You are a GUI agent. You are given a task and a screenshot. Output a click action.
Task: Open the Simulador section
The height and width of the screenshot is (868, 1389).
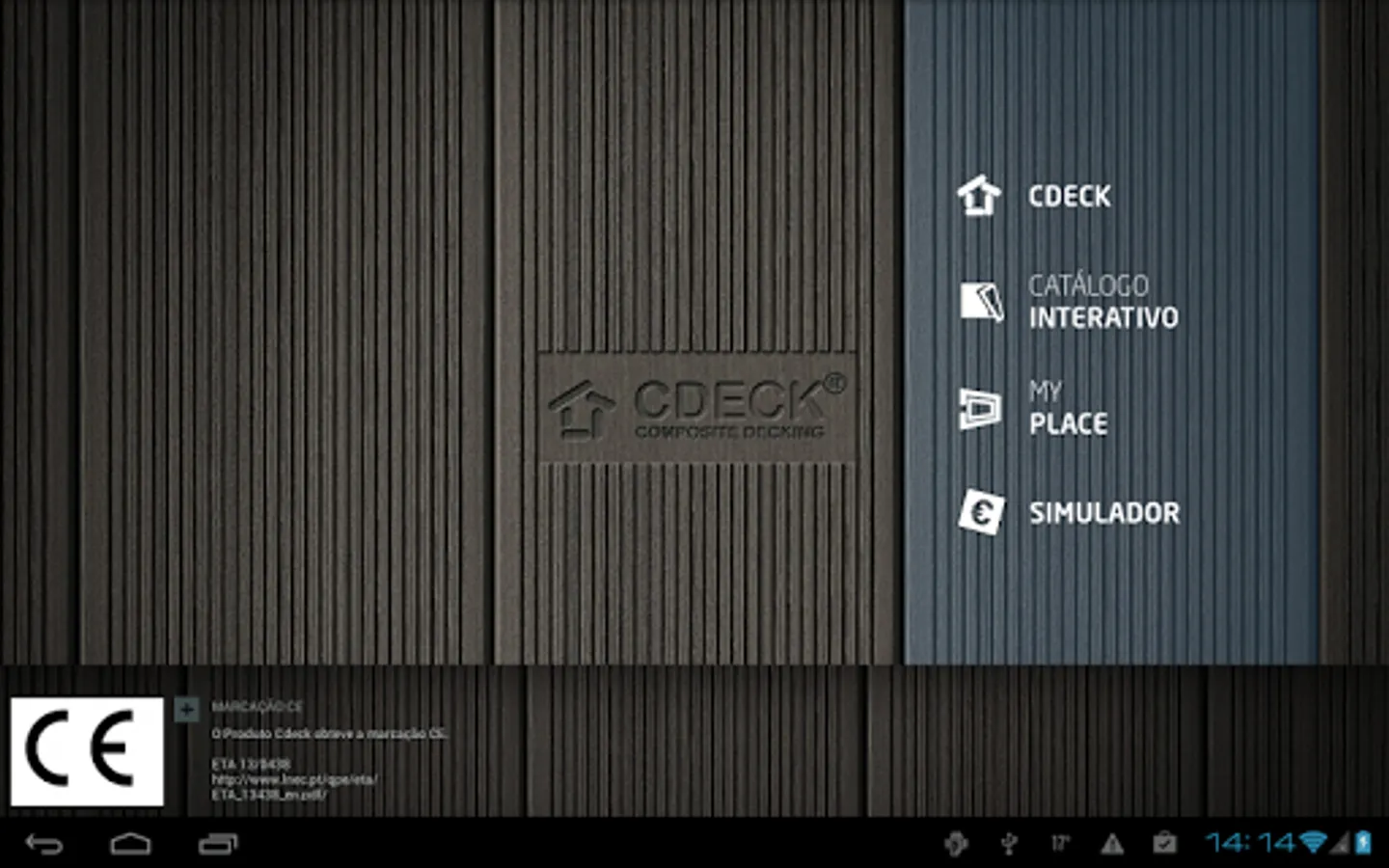[1104, 513]
